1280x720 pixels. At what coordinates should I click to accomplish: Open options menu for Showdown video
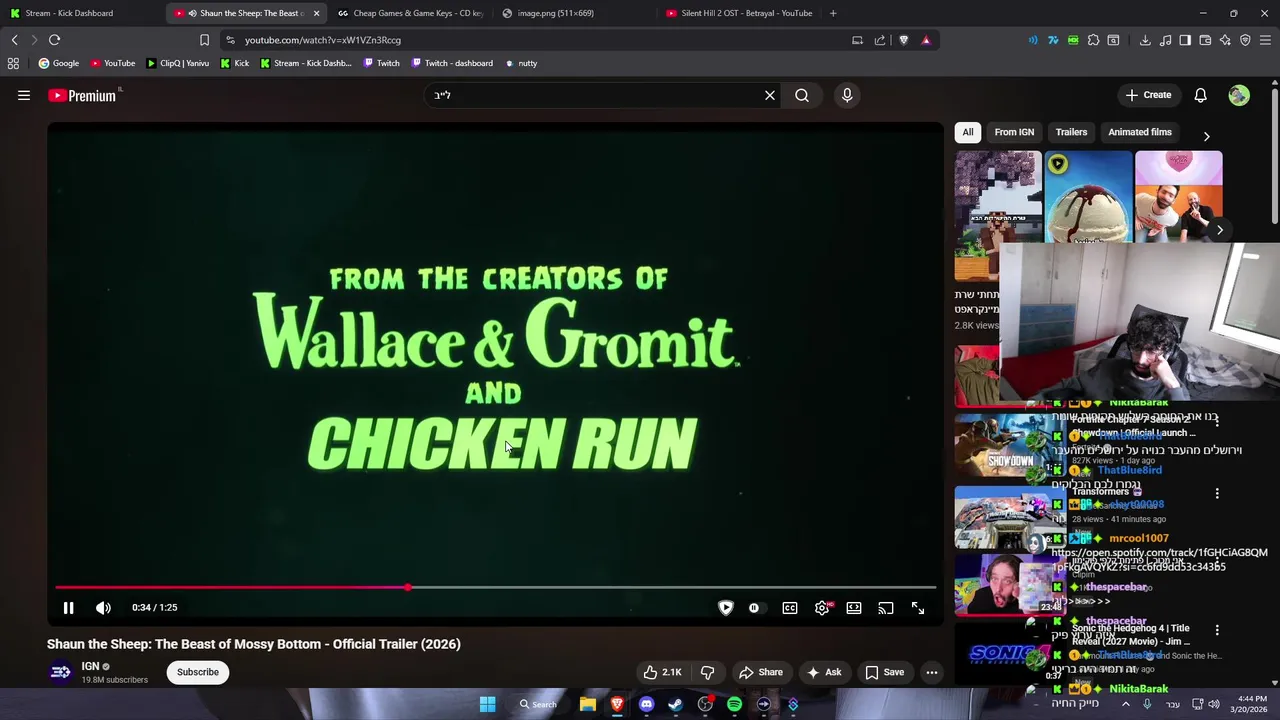(x=1217, y=423)
